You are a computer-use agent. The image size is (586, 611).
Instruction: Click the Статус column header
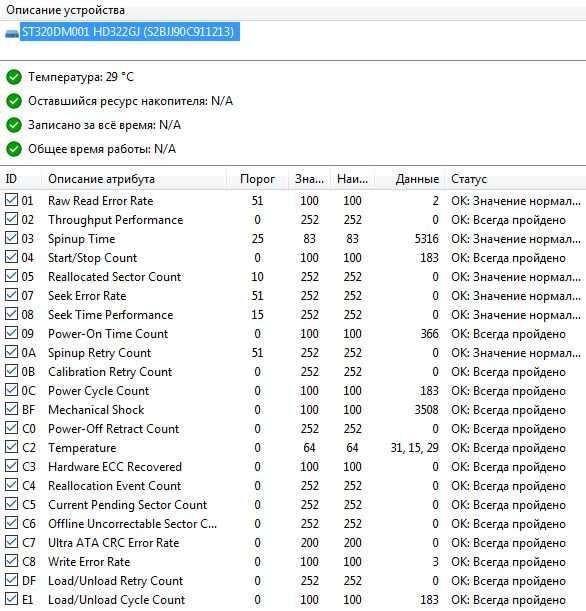[x=515, y=179]
